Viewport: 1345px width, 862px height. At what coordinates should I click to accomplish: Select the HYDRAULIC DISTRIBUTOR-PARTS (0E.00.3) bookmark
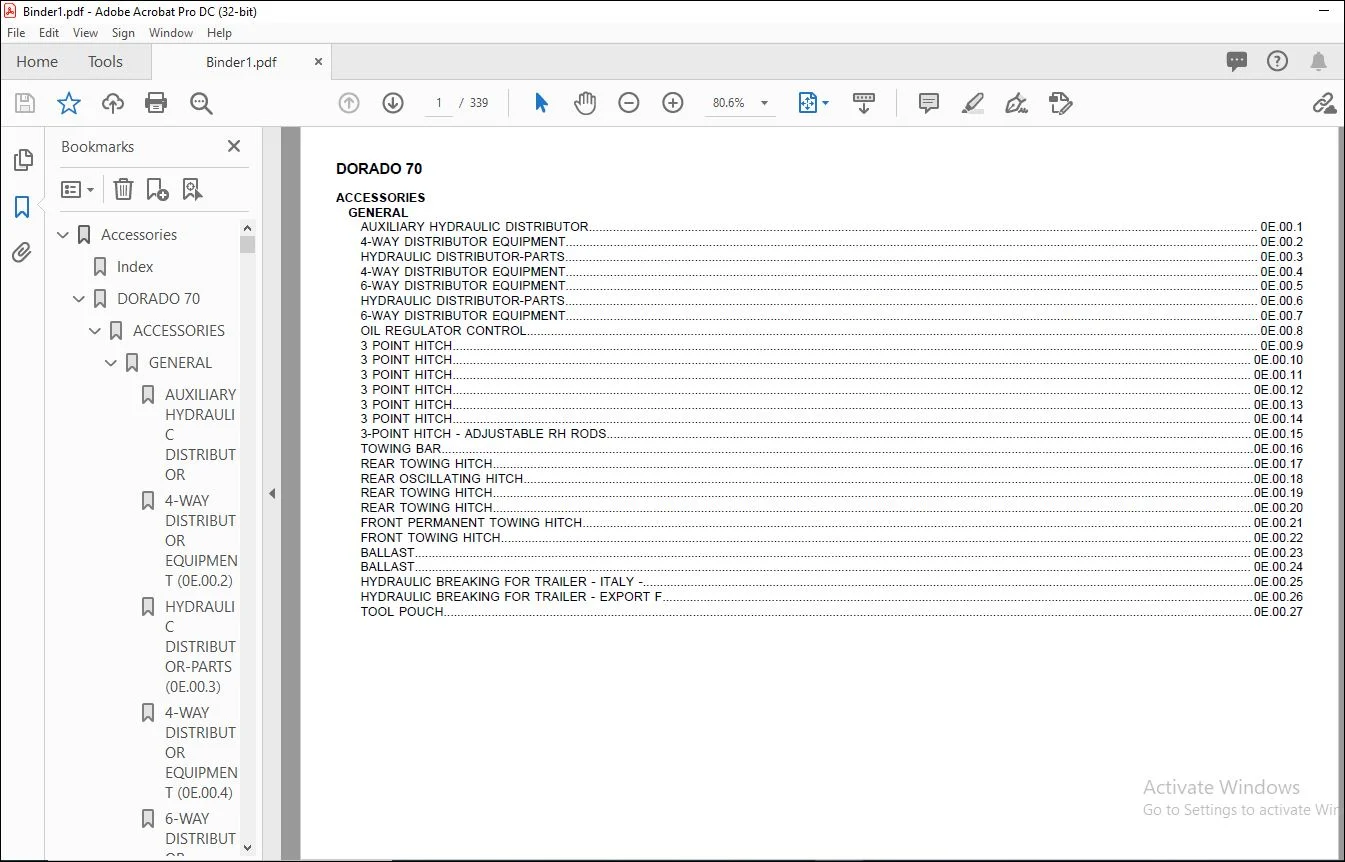point(200,647)
